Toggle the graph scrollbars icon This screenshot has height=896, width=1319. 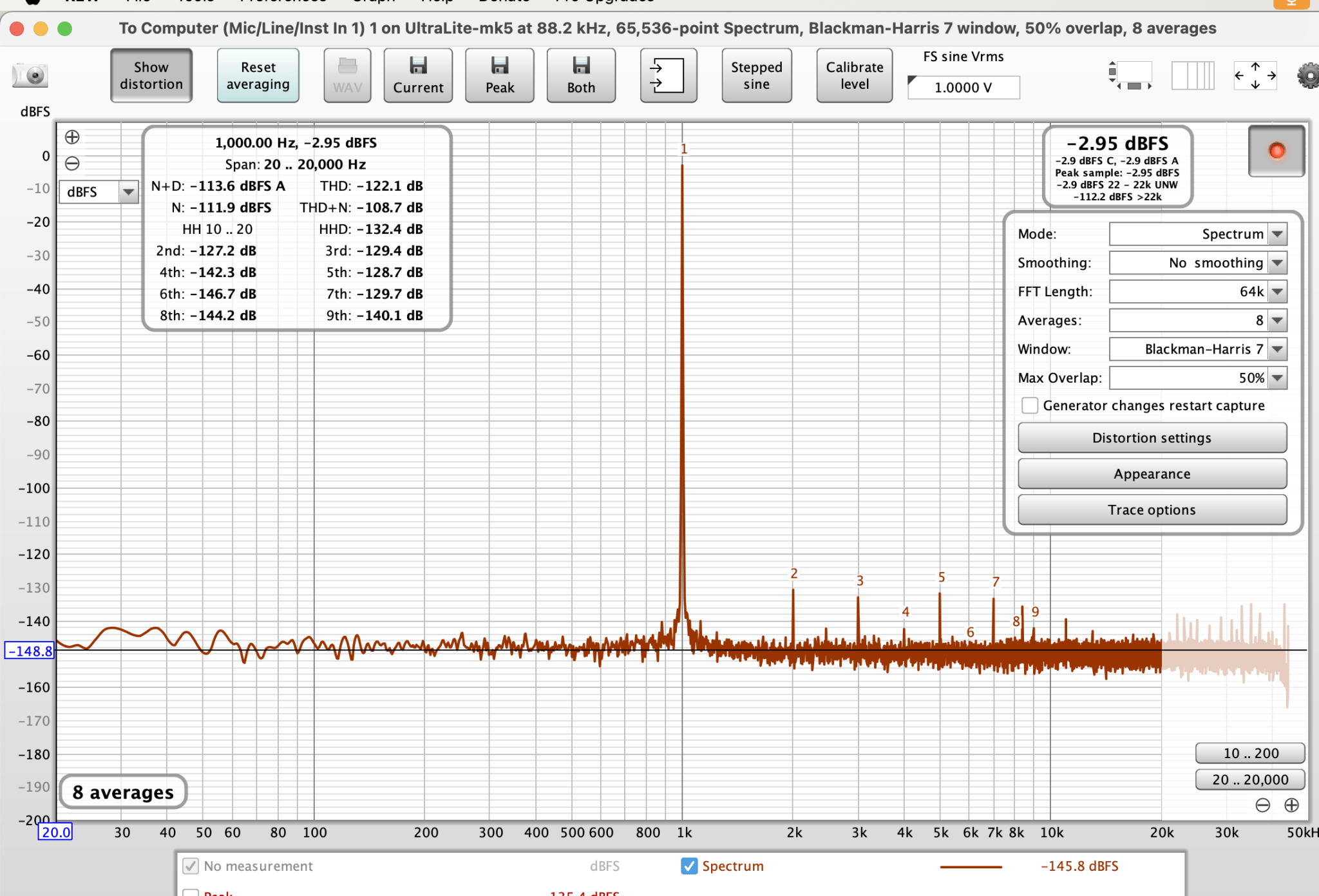(1130, 75)
